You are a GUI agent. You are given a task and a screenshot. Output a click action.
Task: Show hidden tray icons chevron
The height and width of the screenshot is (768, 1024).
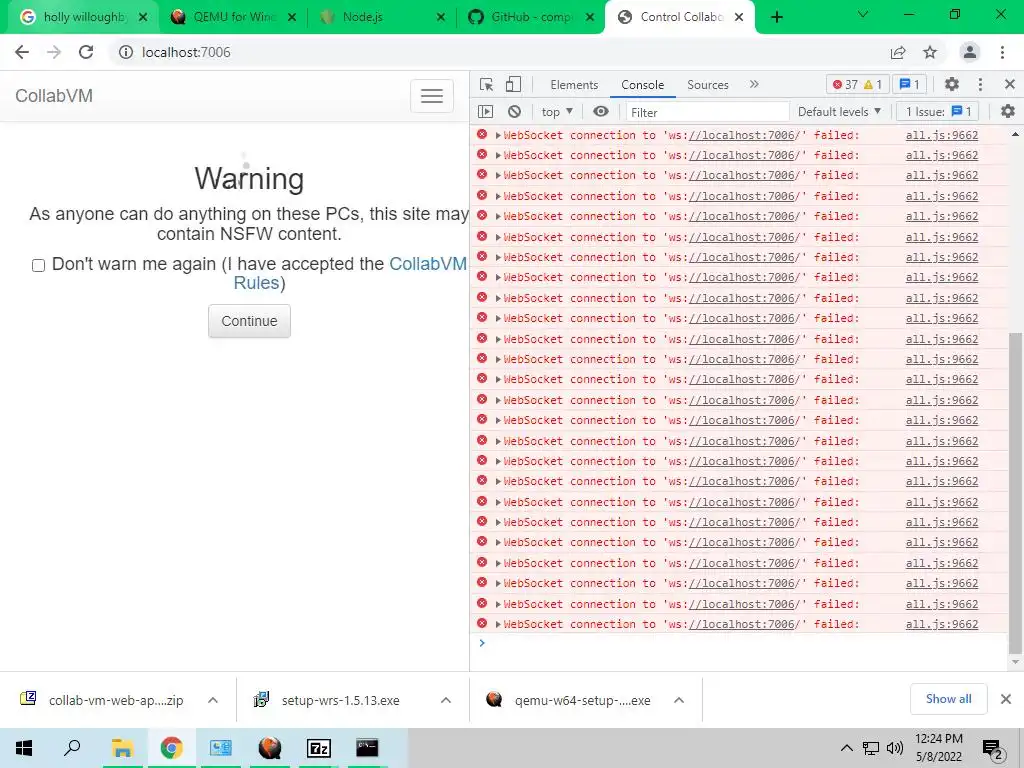click(x=846, y=748)
